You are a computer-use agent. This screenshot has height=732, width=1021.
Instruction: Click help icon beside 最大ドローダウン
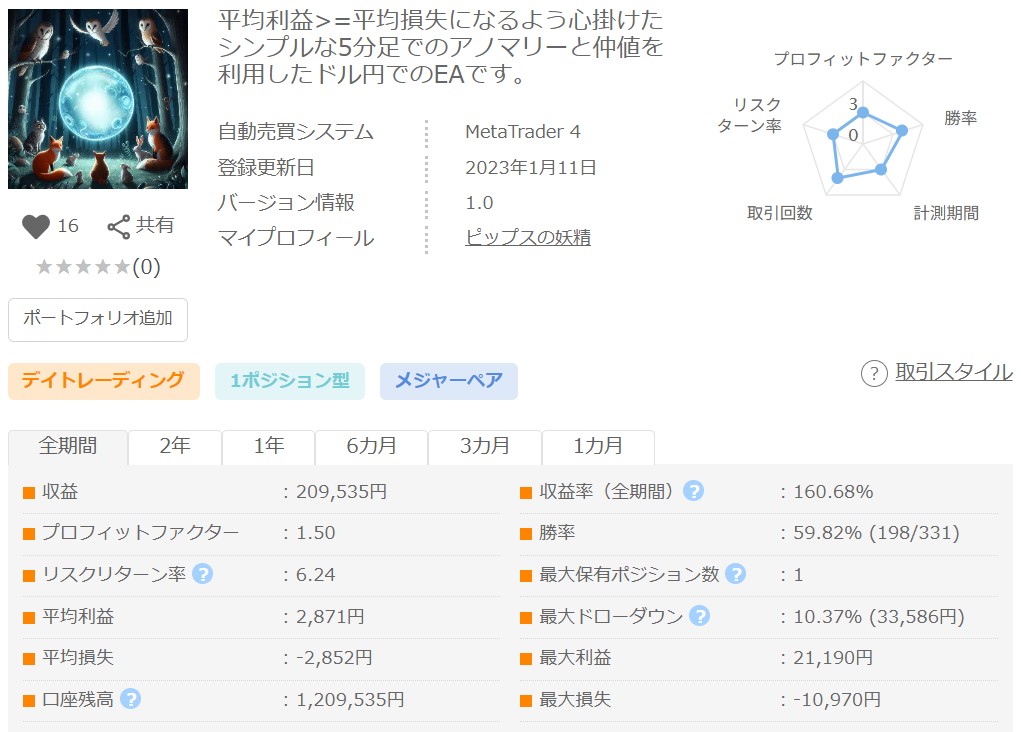699,616
